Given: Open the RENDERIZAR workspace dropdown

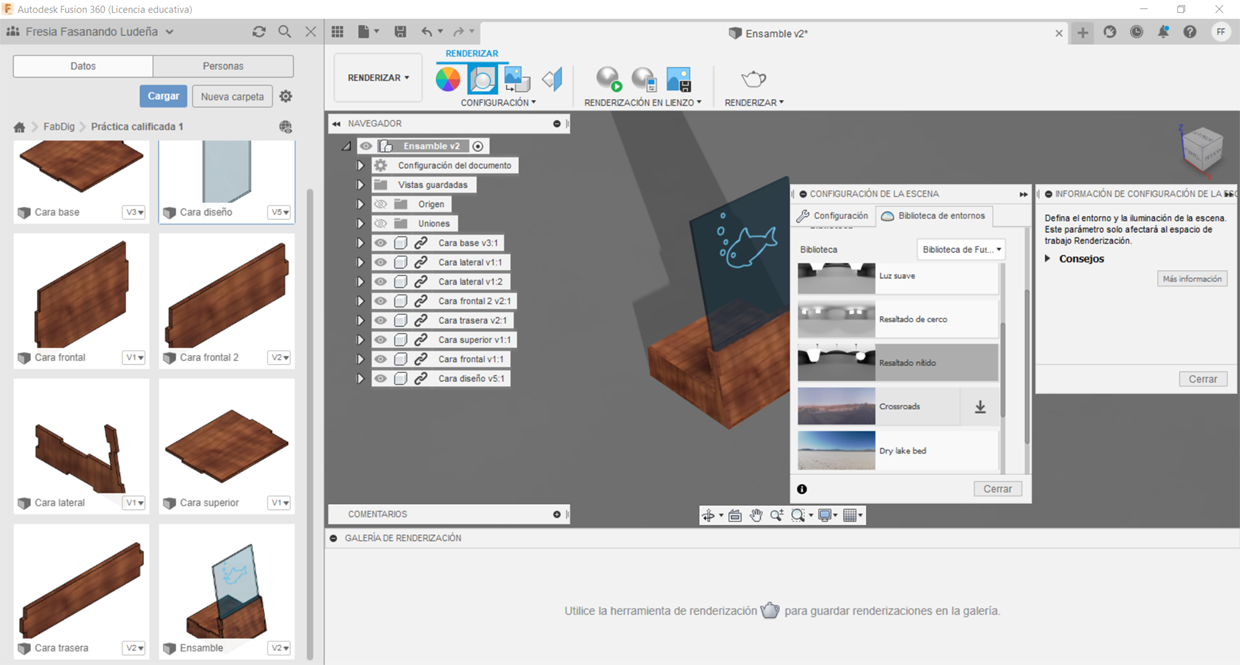Looking at the screenshot, I should tap(378, 78).
